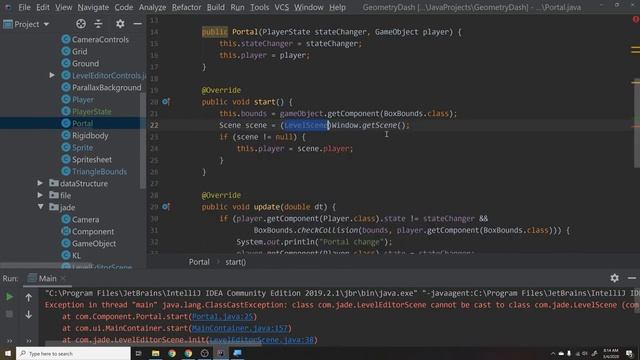Open the notification center icon
The image size is (640, 360).
click(x=630, y=353)
